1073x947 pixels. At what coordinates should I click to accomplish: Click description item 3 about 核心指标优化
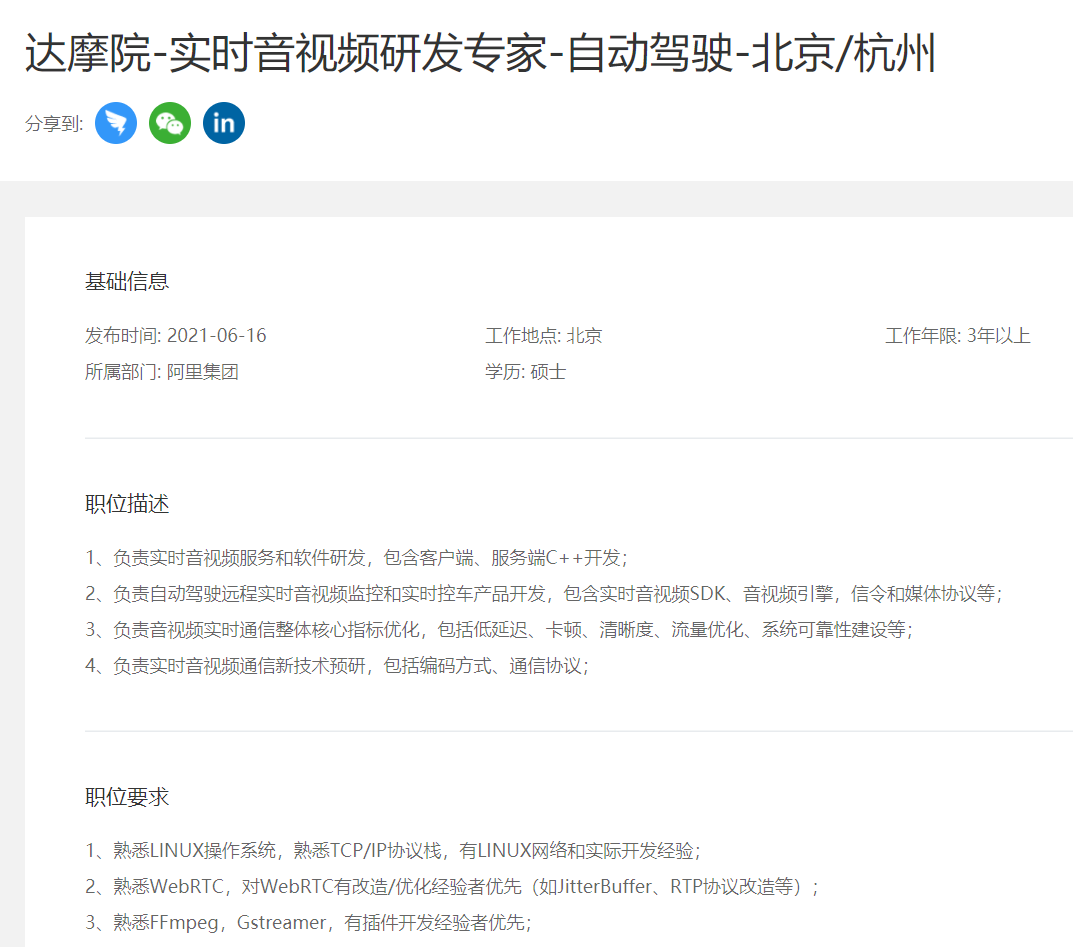498,629
